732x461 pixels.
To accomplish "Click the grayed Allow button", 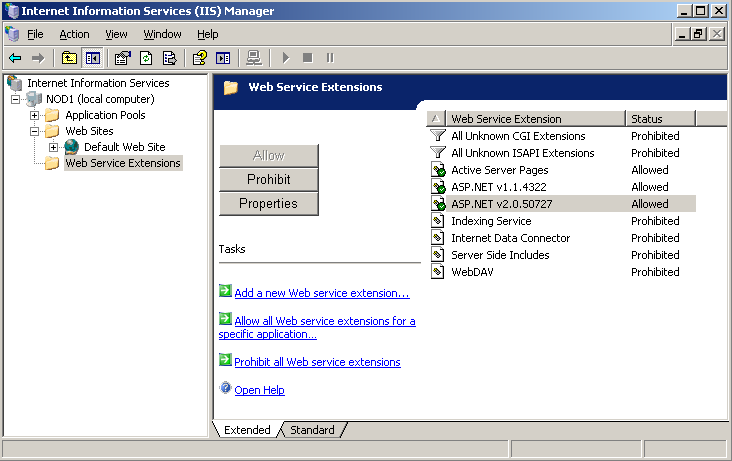I will (269, 156).
